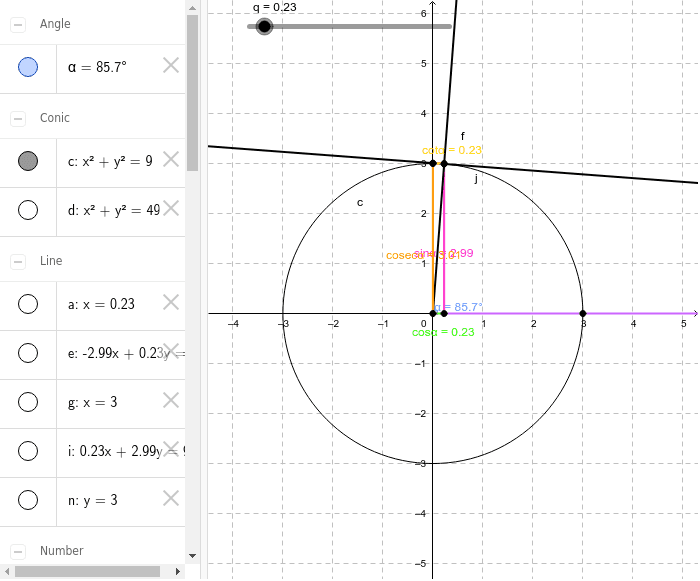This screenshot has height=581, width=700.
Task: Click the q = 0.23 slider handle
Action: click(x=264, y=26)
